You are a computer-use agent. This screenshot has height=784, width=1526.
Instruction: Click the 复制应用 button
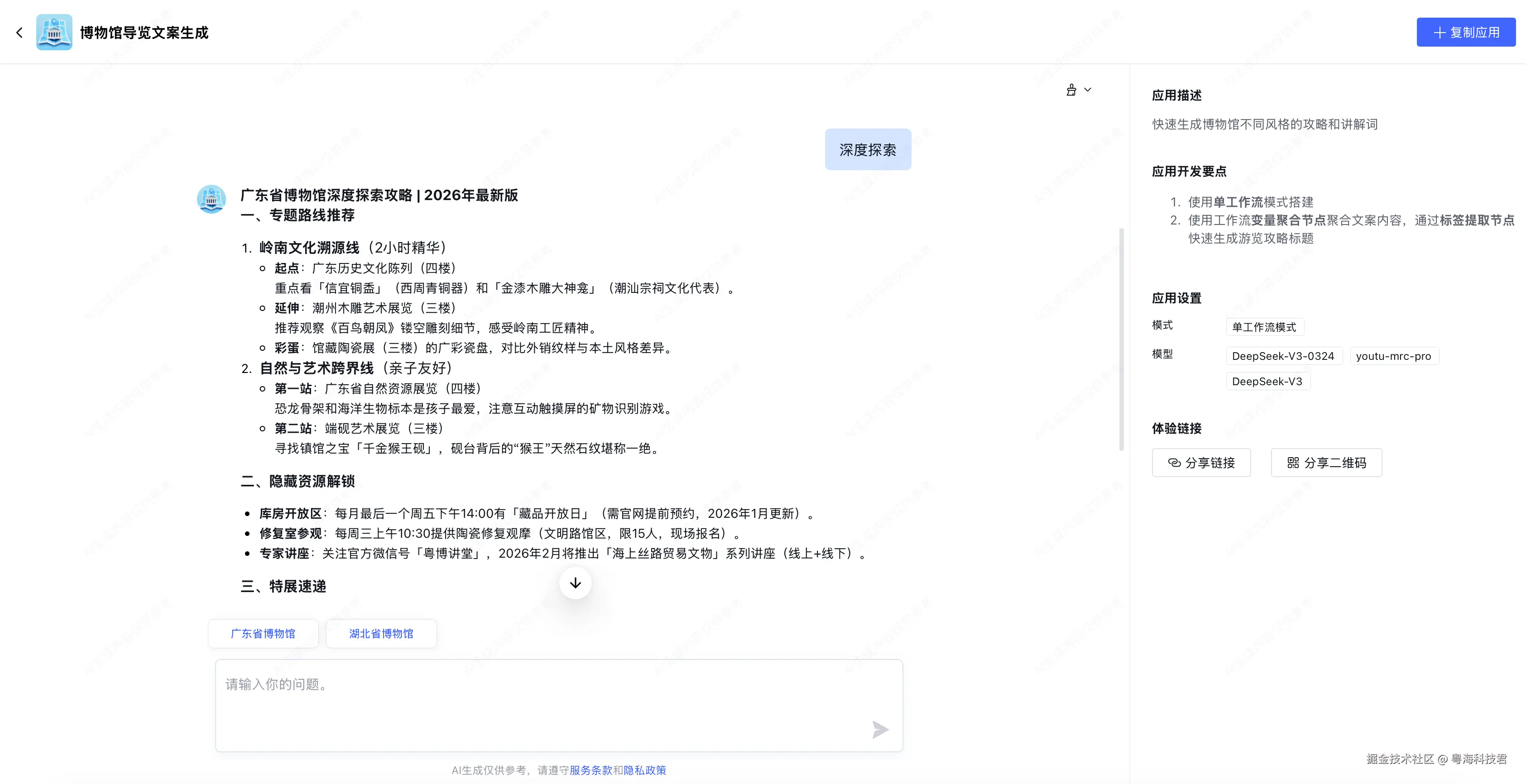[1466, 33]
